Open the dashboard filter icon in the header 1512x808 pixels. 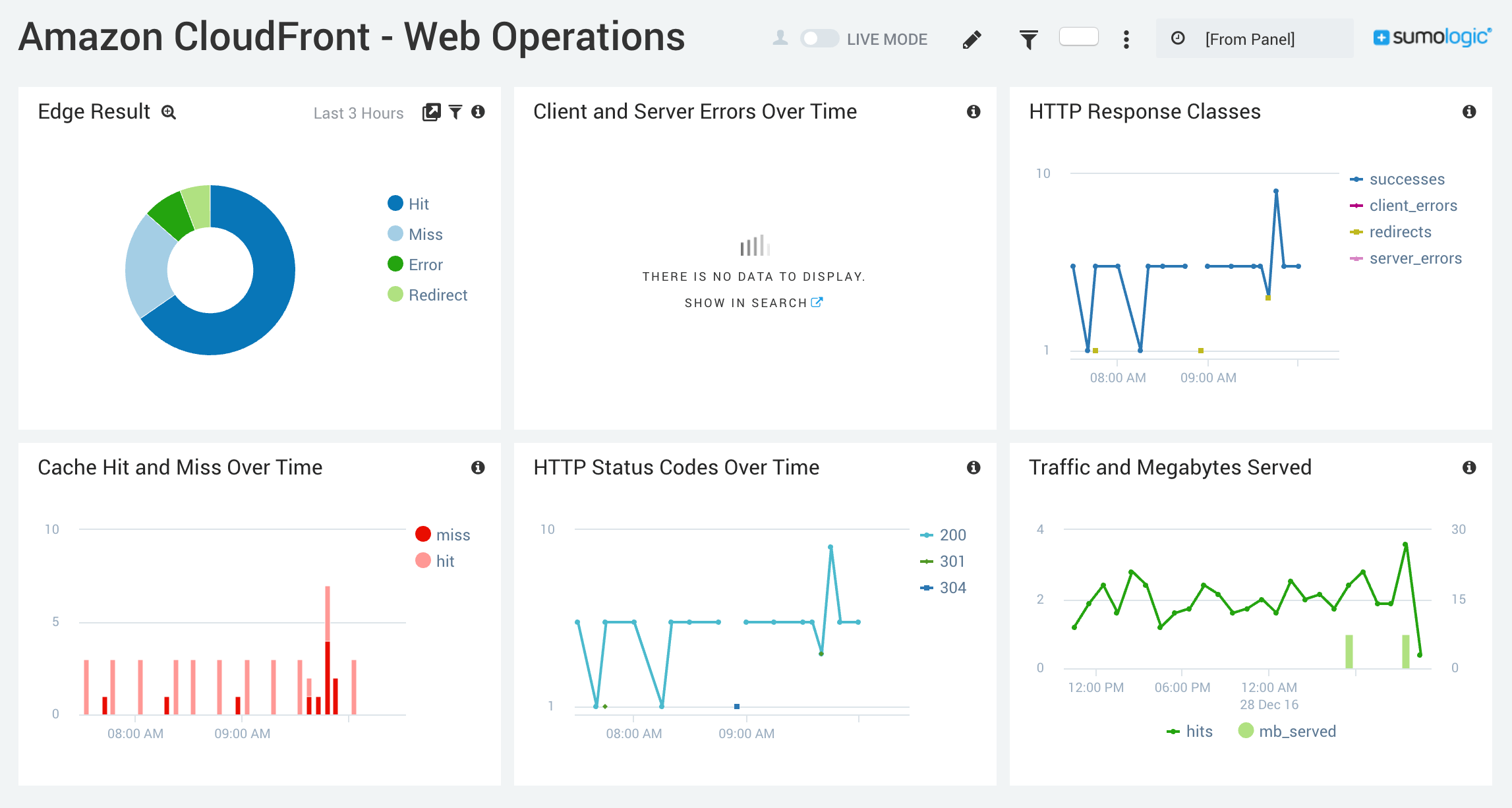coord(1028,39)
